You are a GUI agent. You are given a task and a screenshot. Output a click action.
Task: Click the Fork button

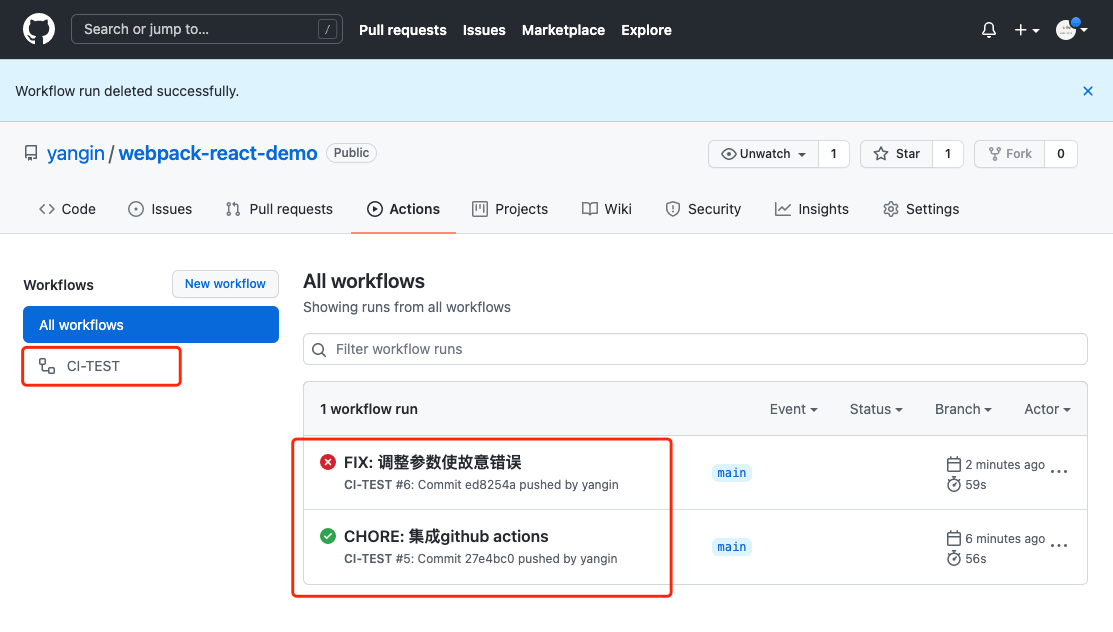1009,154
